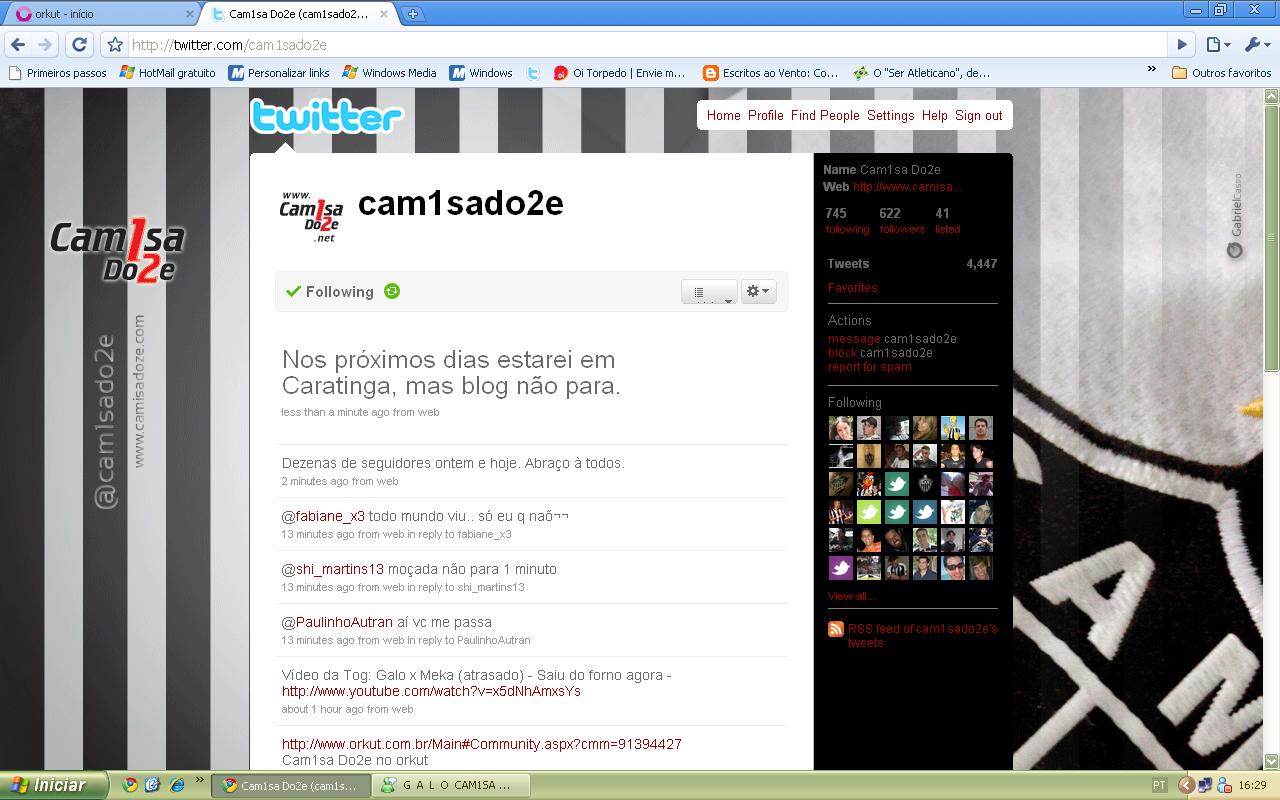Image resolution: width=1280 pixels, height=800 pixels.
Task: Open the profile Web link www.camisa...
Action: (x=907, y=186)
